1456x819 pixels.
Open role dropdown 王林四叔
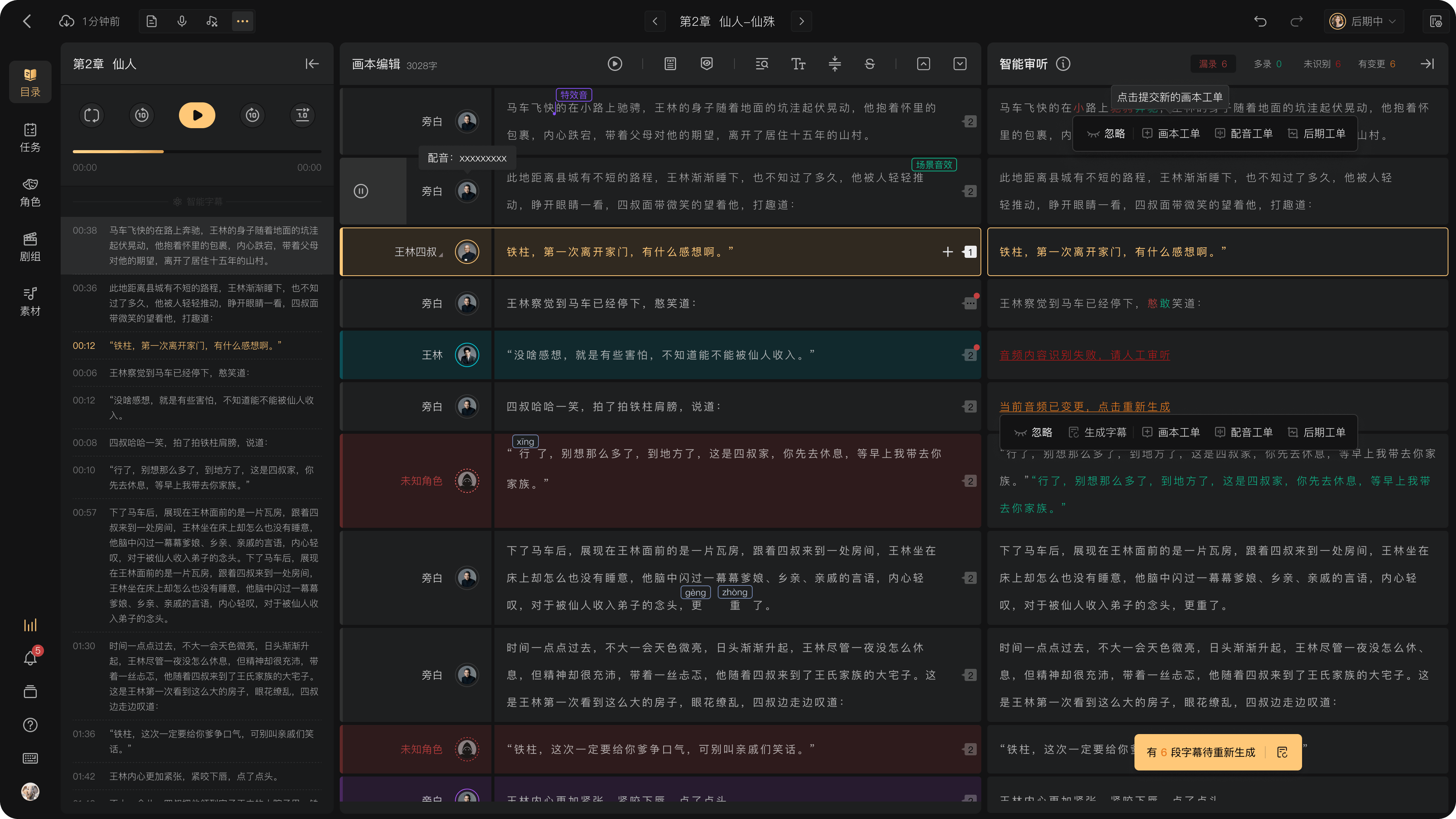[418, 252]
